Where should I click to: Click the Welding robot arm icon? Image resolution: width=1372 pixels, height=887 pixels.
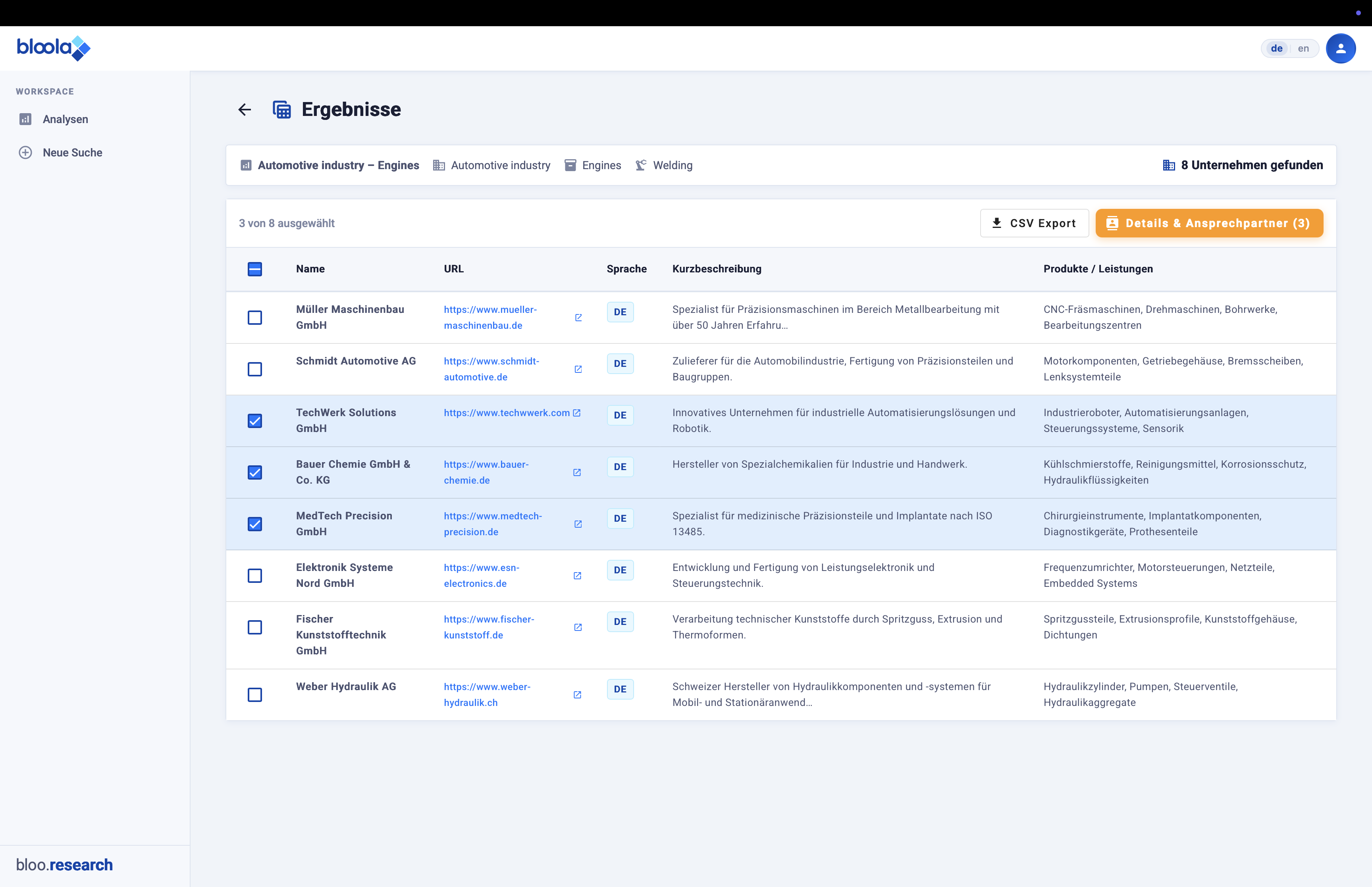click(x=641, y=165)
